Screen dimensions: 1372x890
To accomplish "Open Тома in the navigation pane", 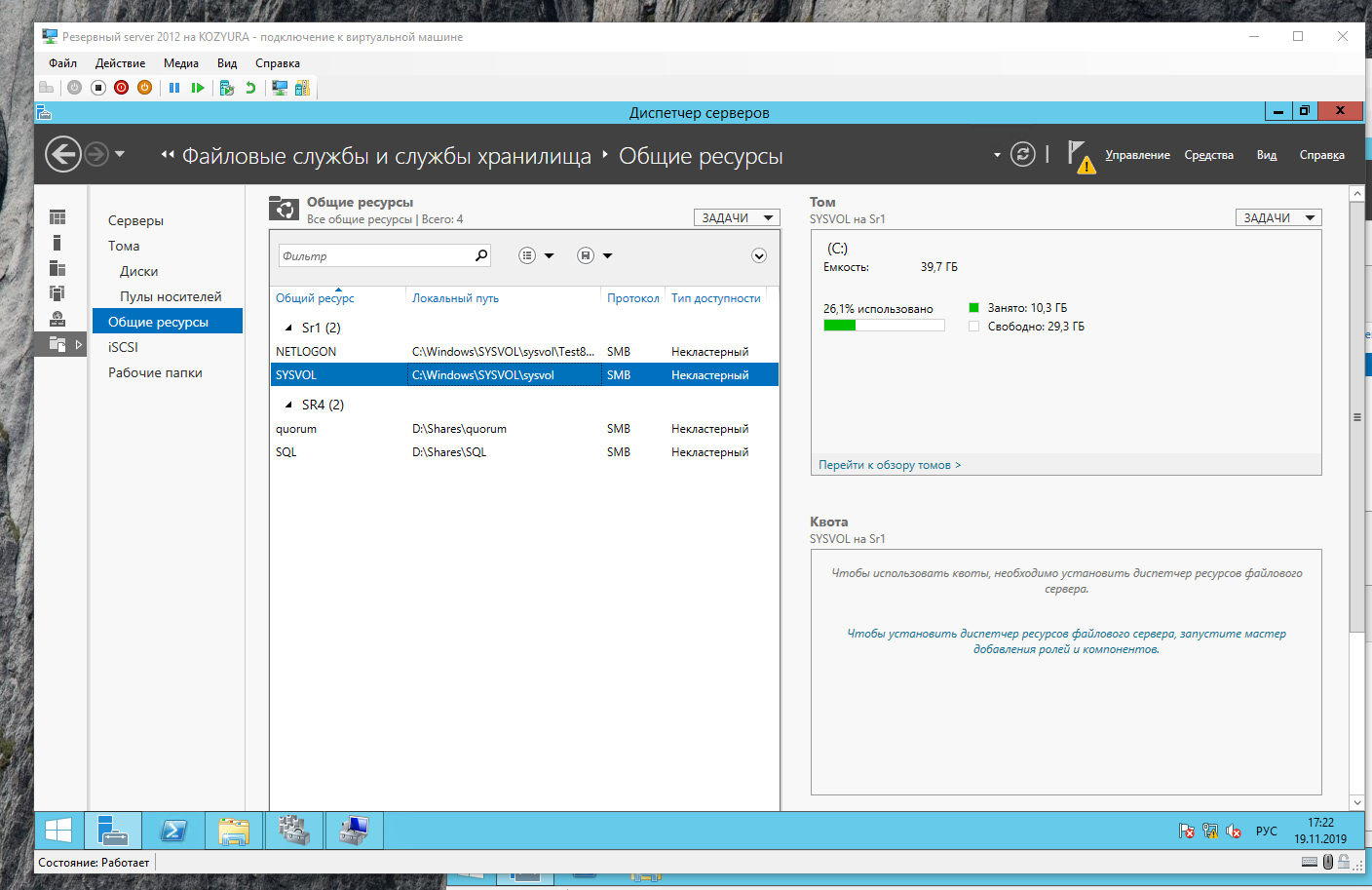I will (x=124, y=246).
